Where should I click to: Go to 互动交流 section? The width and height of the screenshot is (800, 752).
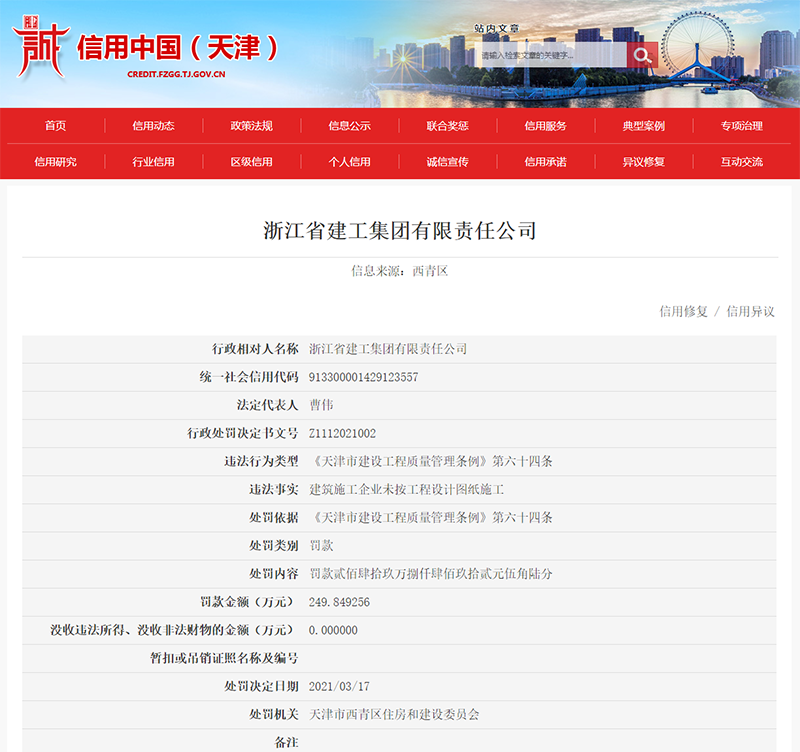(x=741, y=162)
